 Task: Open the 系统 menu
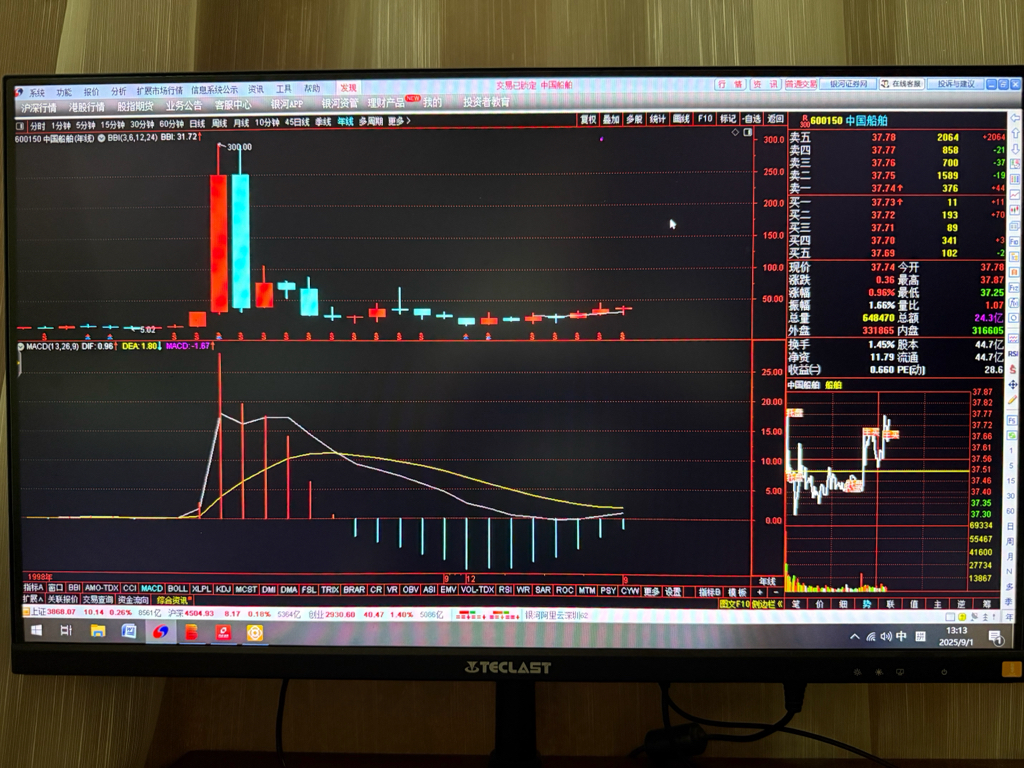point(37,92)
